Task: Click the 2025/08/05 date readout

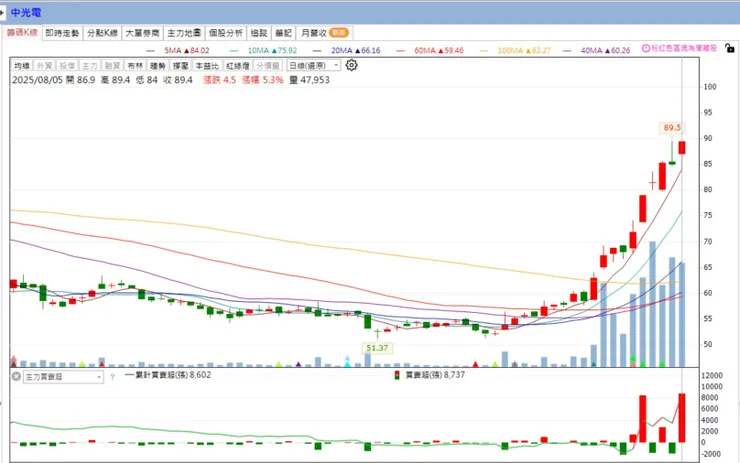Action: (37, 80)
